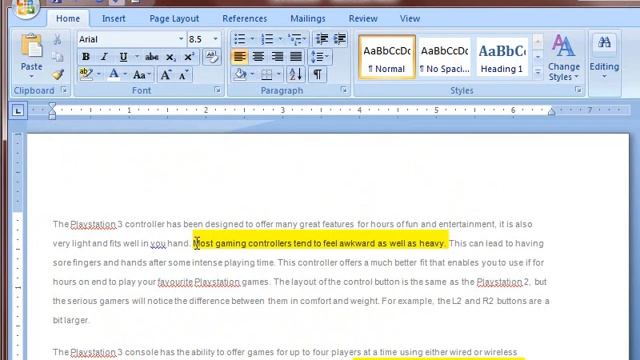Open the Editing group menu

point(604,57)
